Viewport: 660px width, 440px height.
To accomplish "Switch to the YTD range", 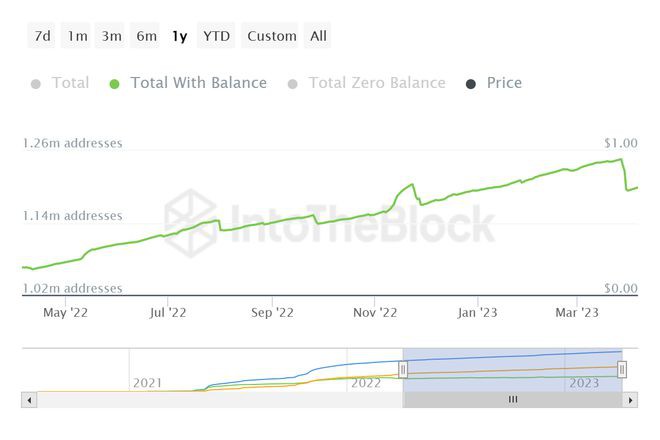I will click(216, 36).
